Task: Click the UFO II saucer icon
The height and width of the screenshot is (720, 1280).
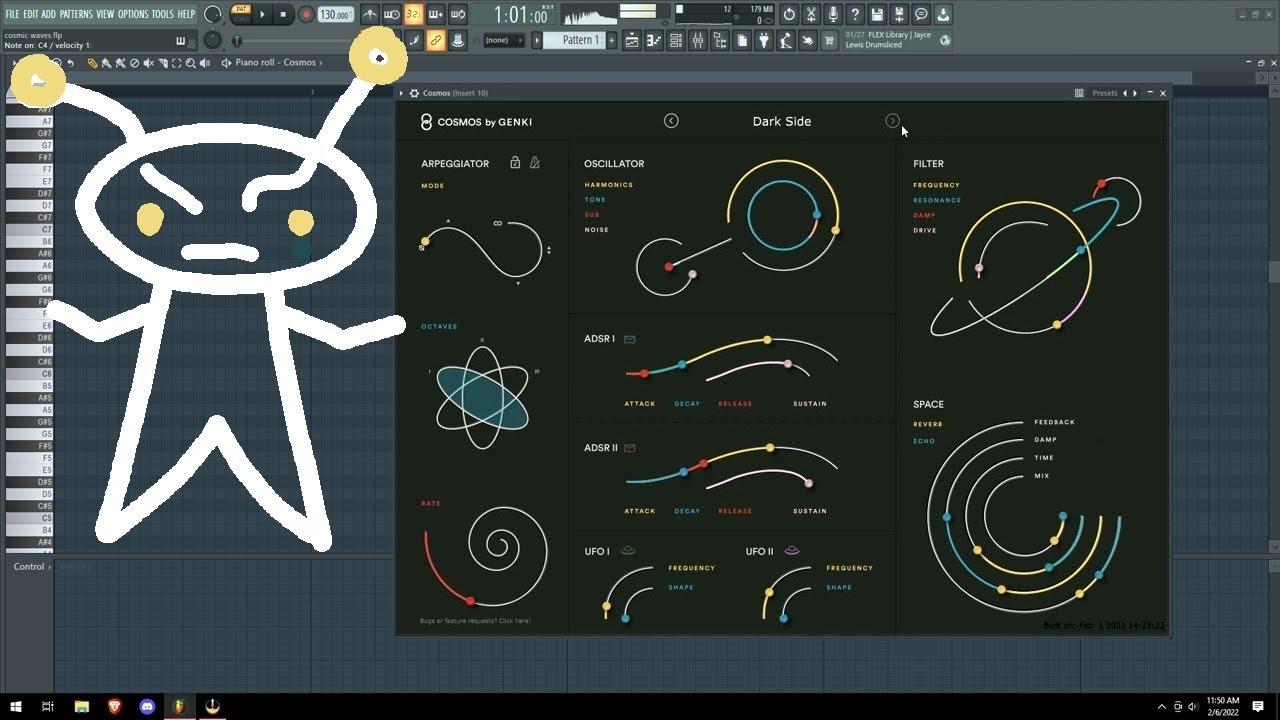Action: click(792, 550)
